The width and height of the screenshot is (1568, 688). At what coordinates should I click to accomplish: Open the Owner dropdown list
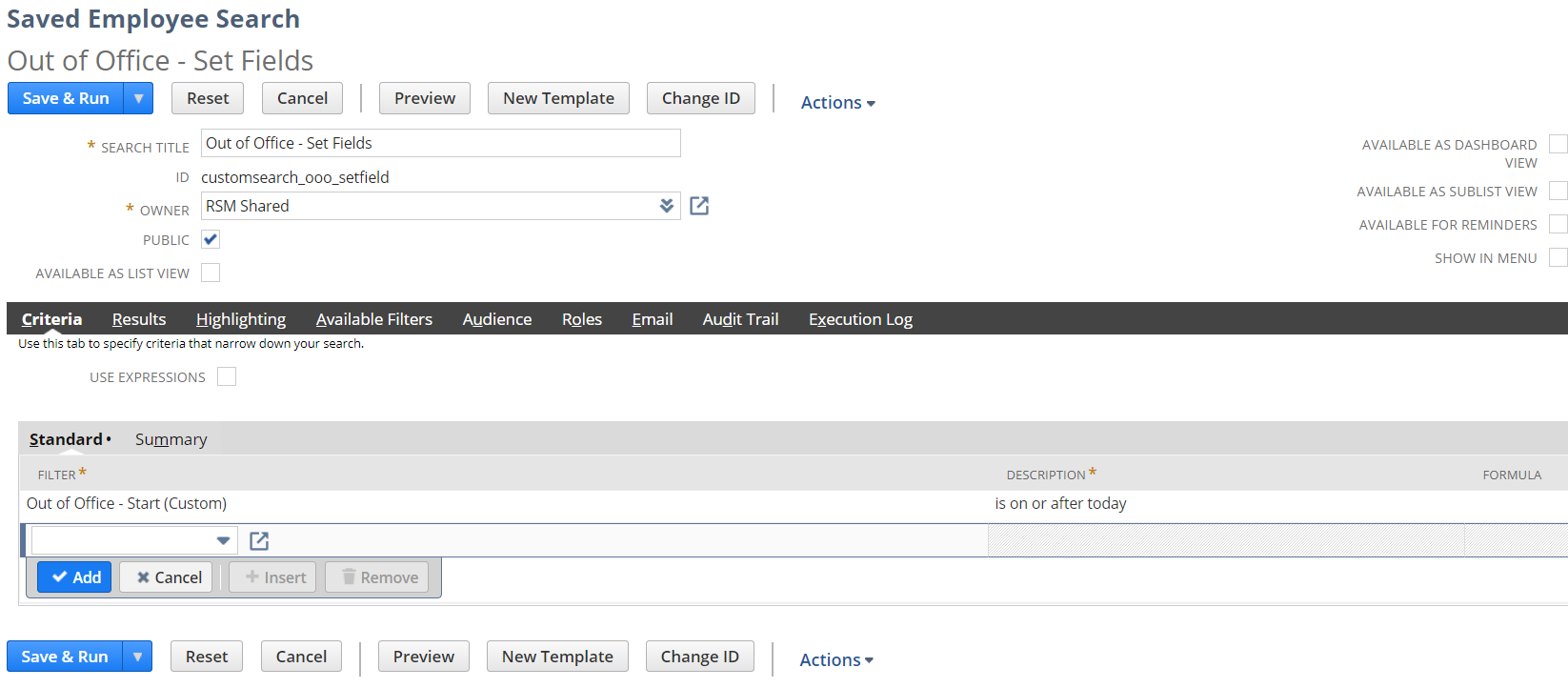coord(666,206)
